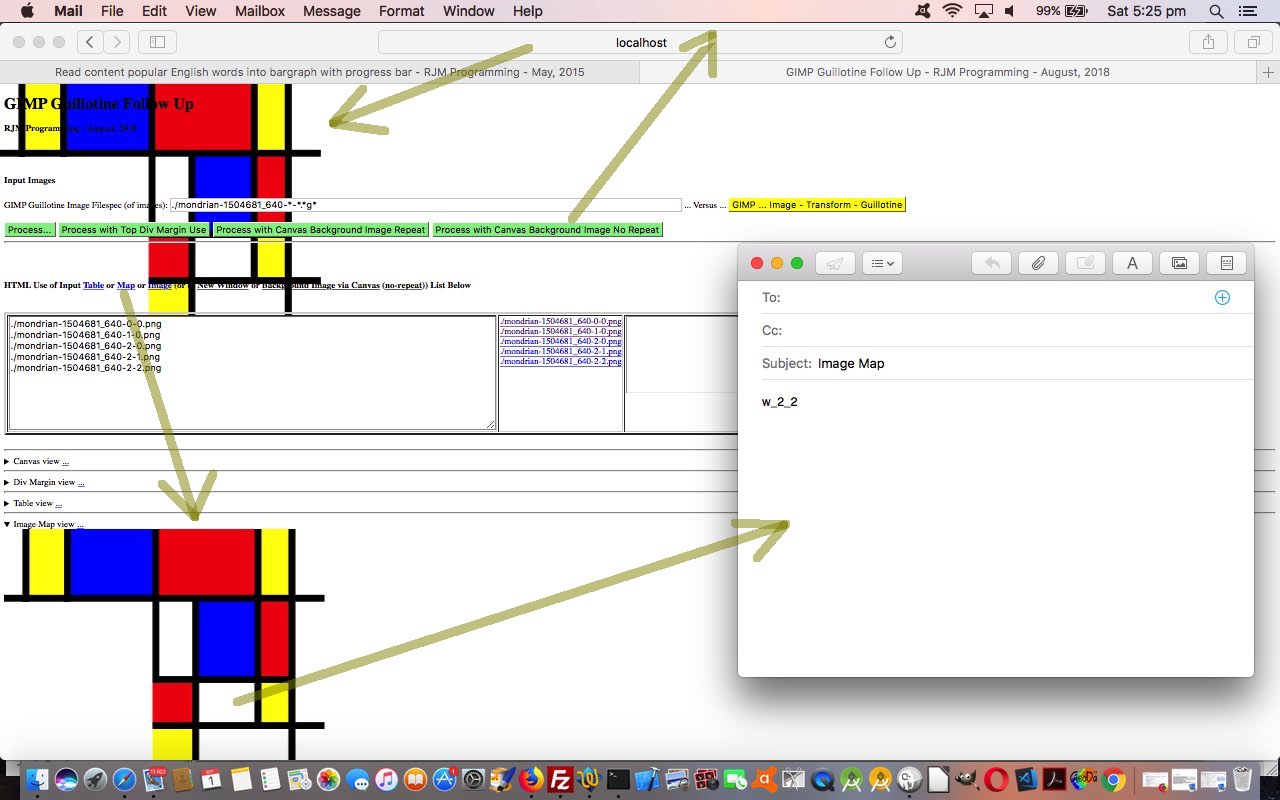Follow the no-repeat link in HTML Use heading
Image resolution: width=1280 pixels, height=800 pixels.
(404, 285)
